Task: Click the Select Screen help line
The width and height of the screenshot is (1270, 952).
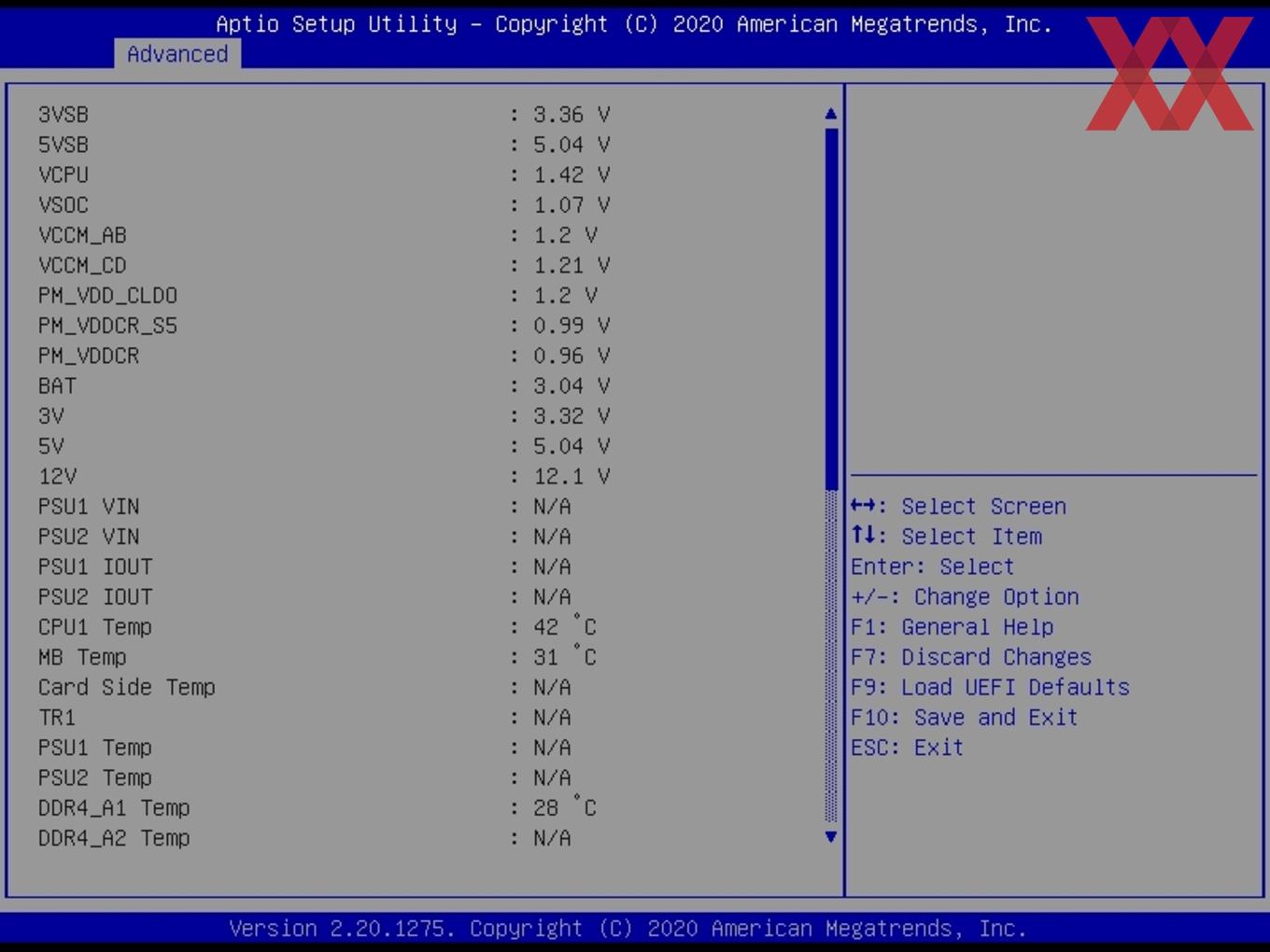Action: pos(959,507)
